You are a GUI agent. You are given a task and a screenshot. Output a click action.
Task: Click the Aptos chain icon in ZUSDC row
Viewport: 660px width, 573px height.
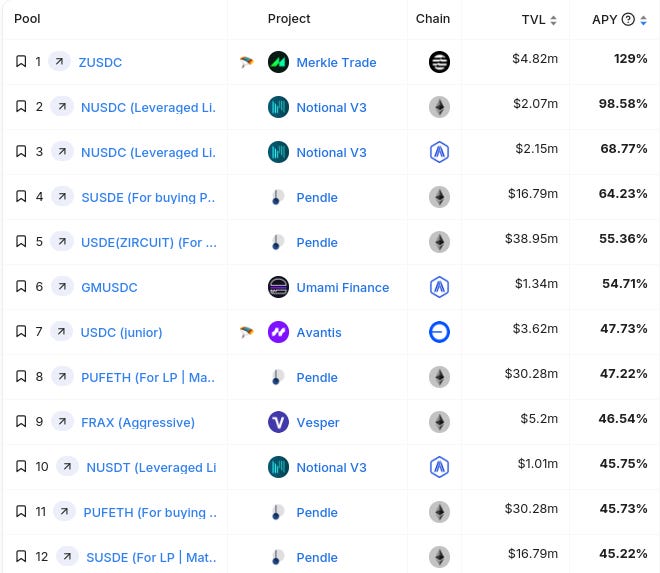(x=439, y=62)
